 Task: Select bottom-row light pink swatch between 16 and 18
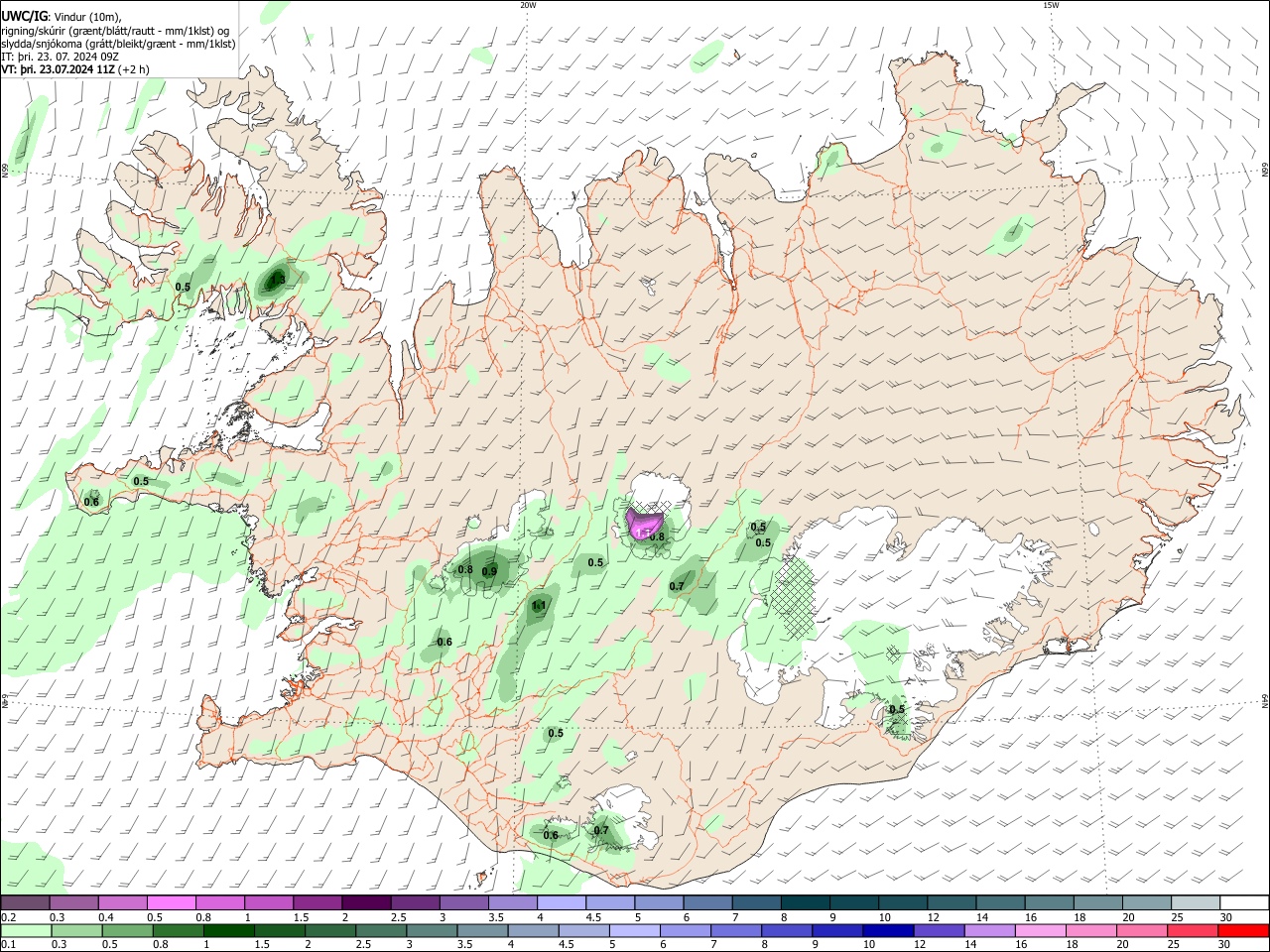coord(1041,931)
